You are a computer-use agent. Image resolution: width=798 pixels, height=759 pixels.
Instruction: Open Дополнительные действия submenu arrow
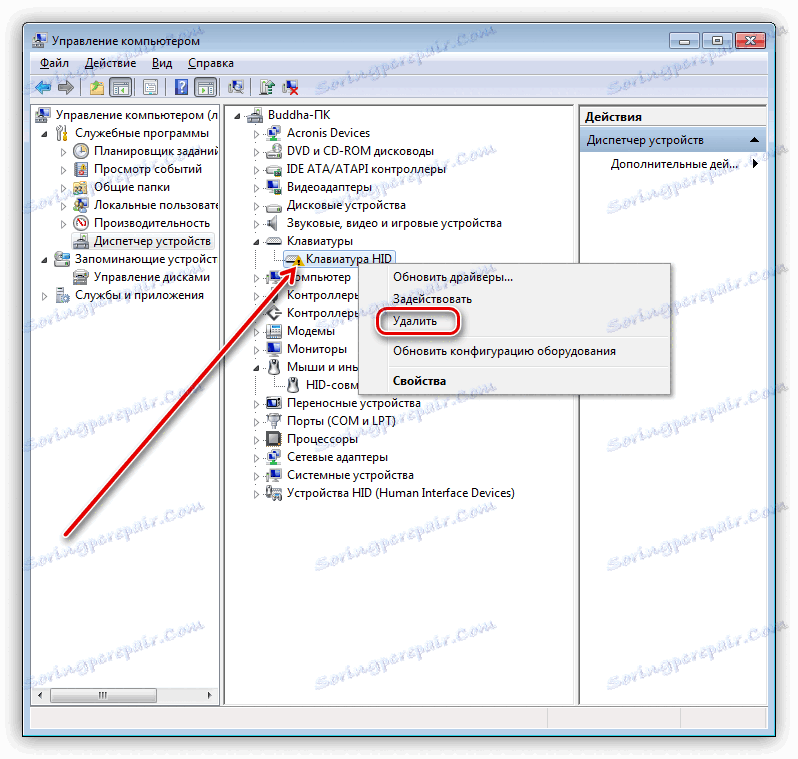coord(755,164)
